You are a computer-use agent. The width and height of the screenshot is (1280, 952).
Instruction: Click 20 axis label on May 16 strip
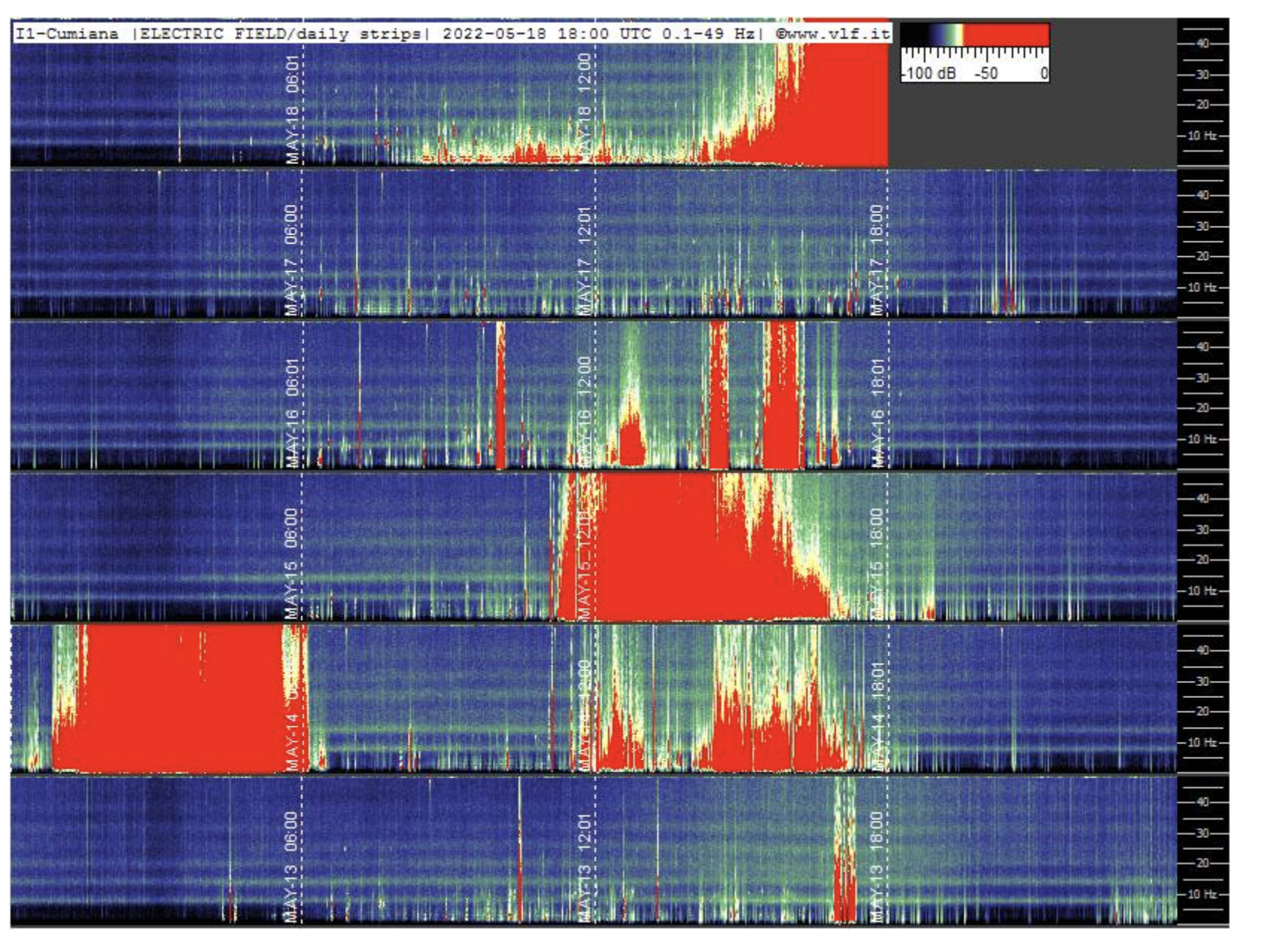click(1203, 408)
